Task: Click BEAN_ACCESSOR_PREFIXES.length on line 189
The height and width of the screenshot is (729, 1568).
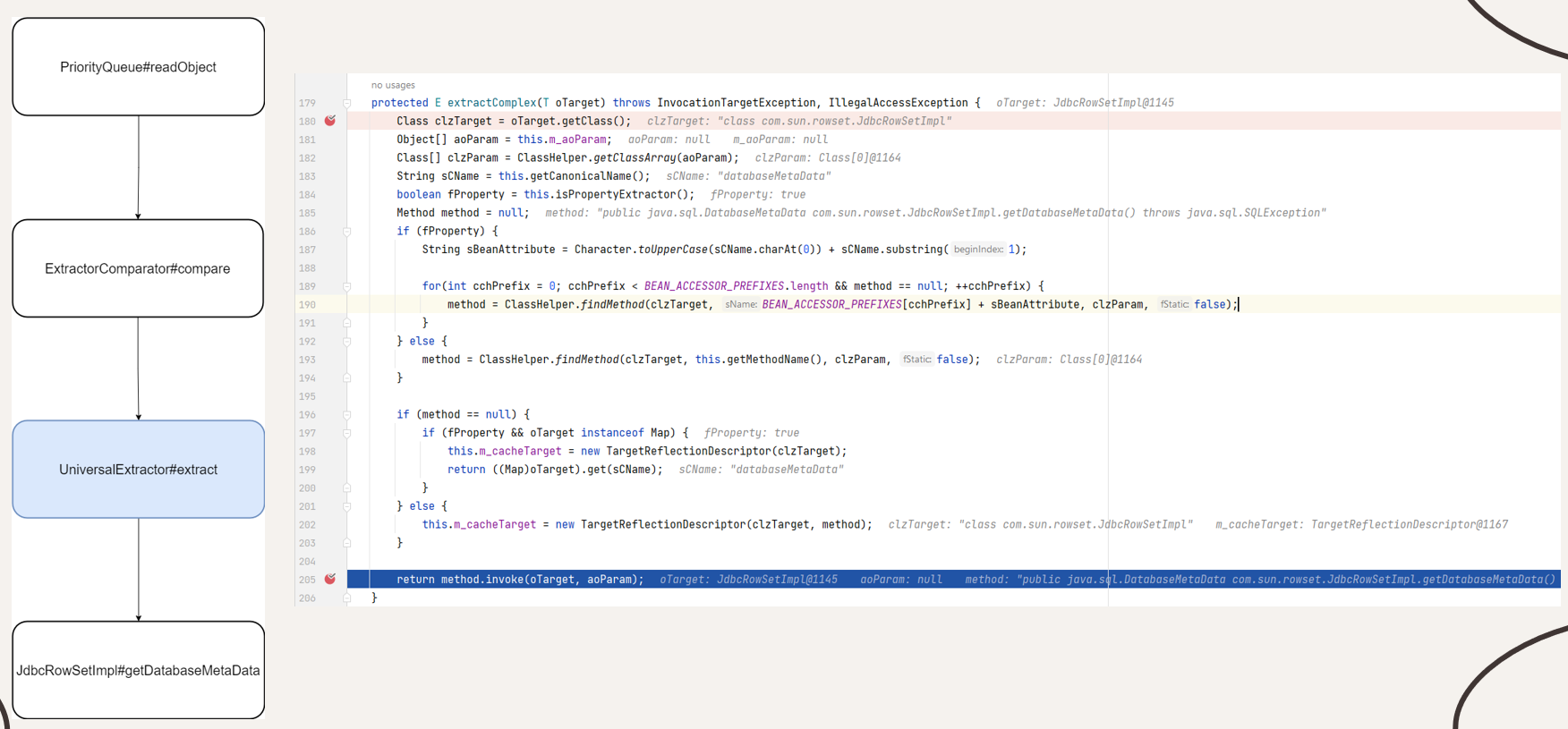Action: pyautogui.click(x=736, y=286)
